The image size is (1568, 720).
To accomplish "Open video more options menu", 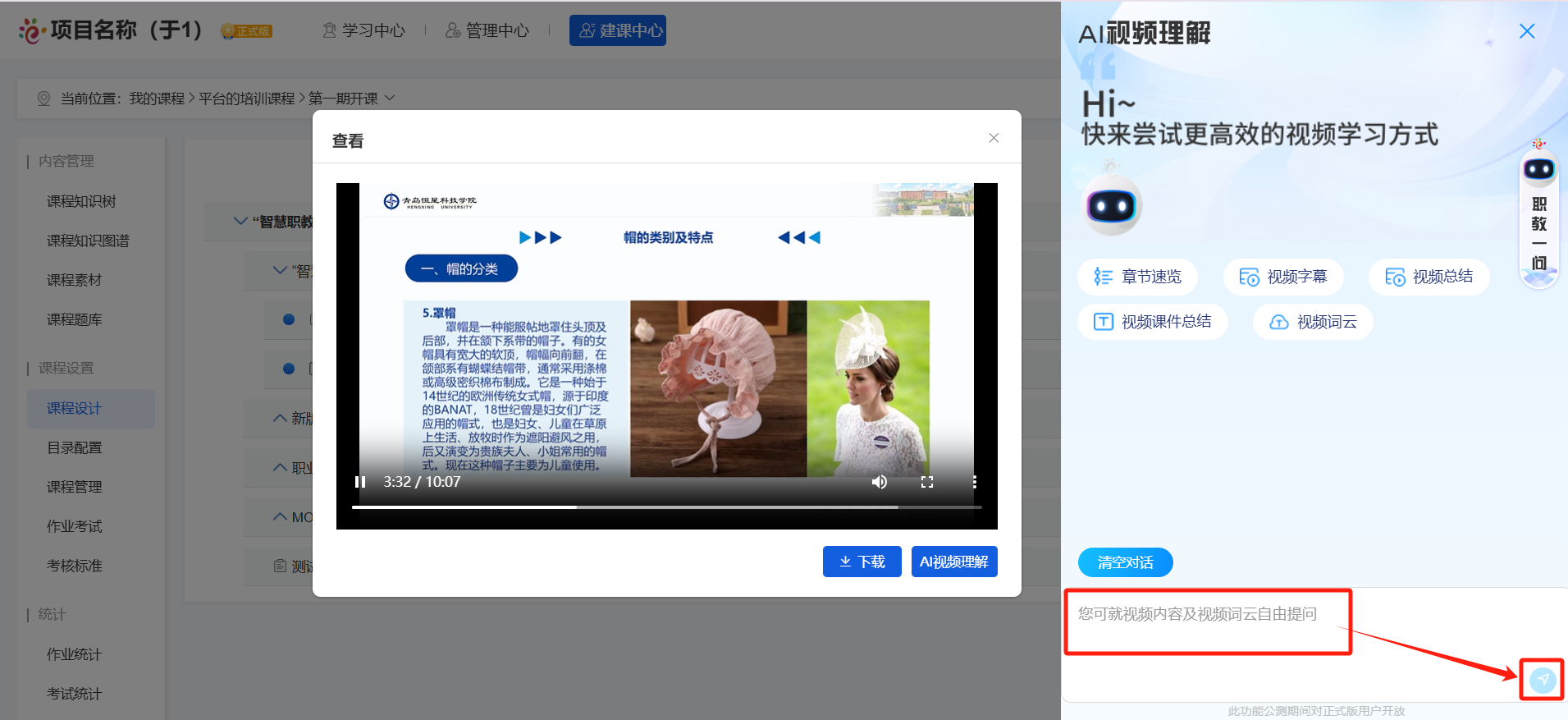I will pos(974,482).
